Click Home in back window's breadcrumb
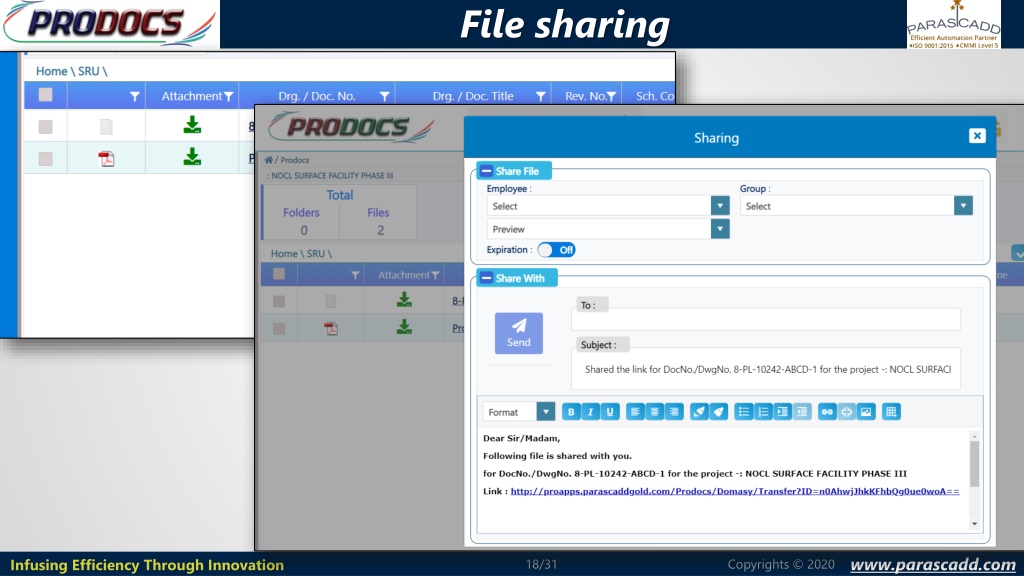Image resolution: width=1024 pixels, height=576 pixels. pos(52,71)
